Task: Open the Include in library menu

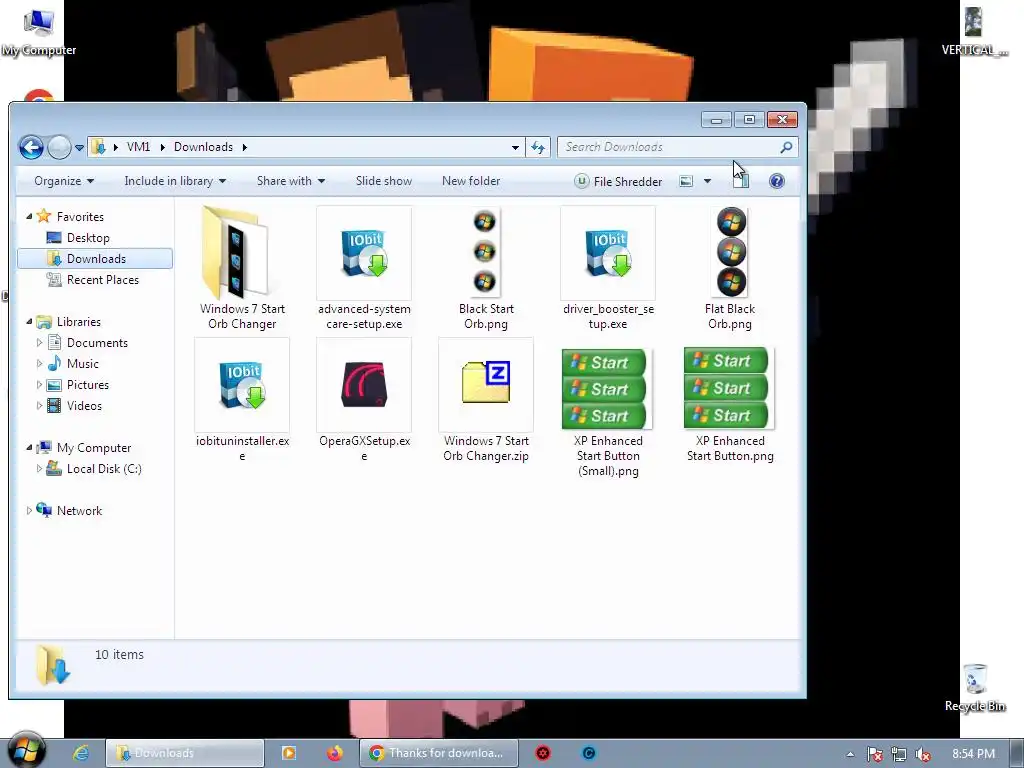Action: 175,181
